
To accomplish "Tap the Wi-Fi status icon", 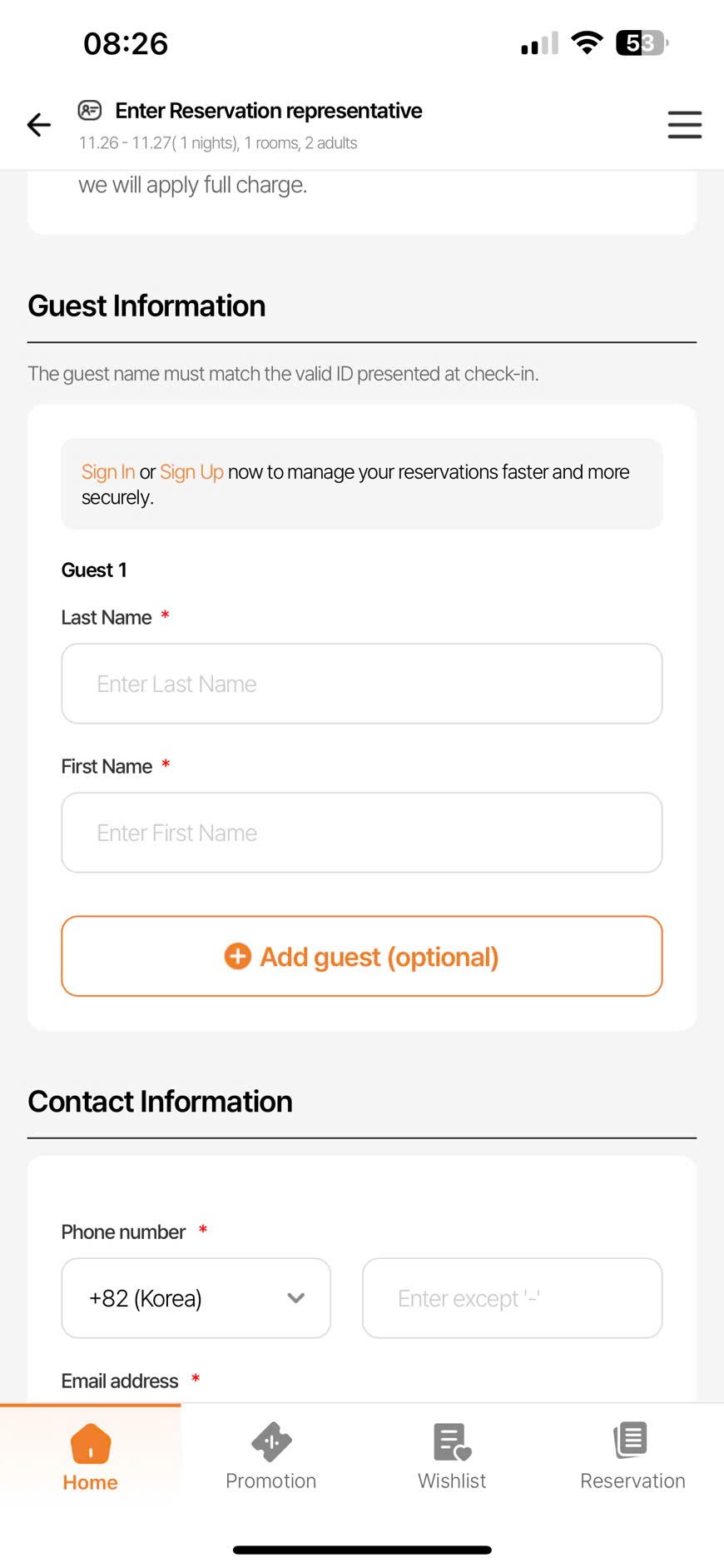I will coord(587,43).
